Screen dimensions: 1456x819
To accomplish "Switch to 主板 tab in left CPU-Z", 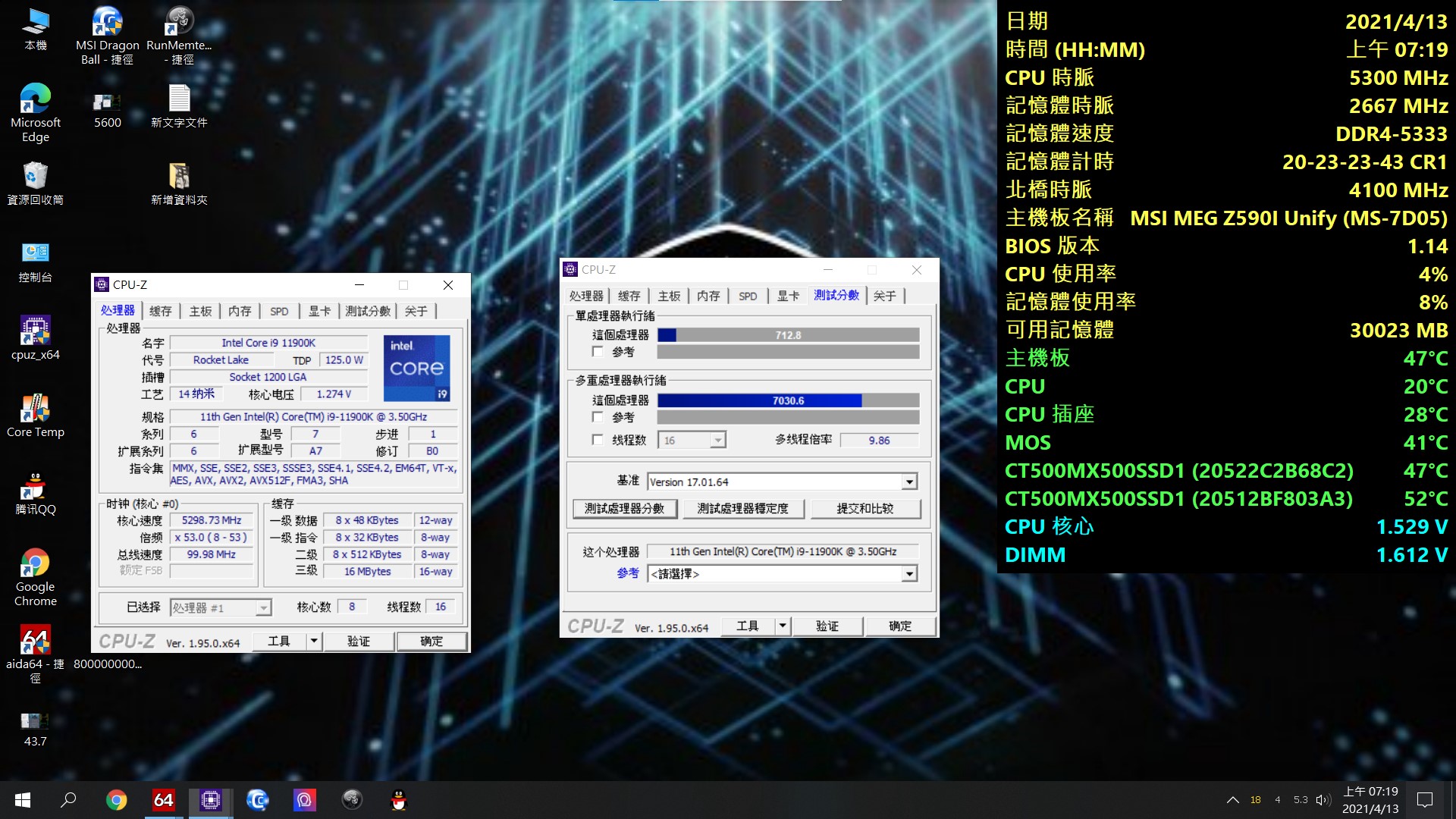I will pos(201,311).
